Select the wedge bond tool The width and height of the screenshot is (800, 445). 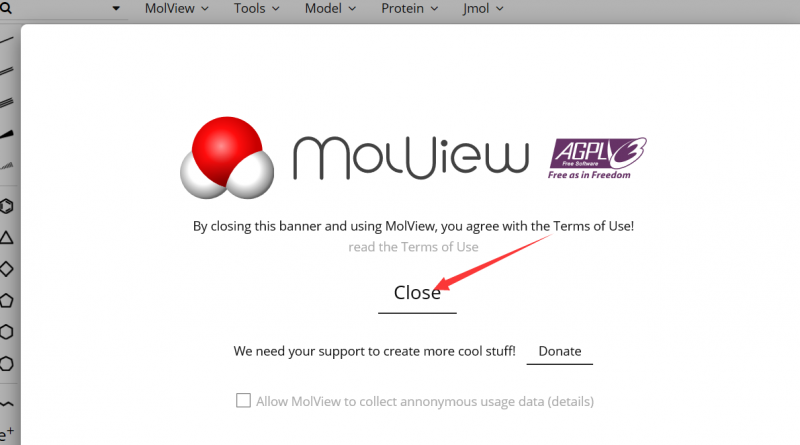click(x=6, y=134)
